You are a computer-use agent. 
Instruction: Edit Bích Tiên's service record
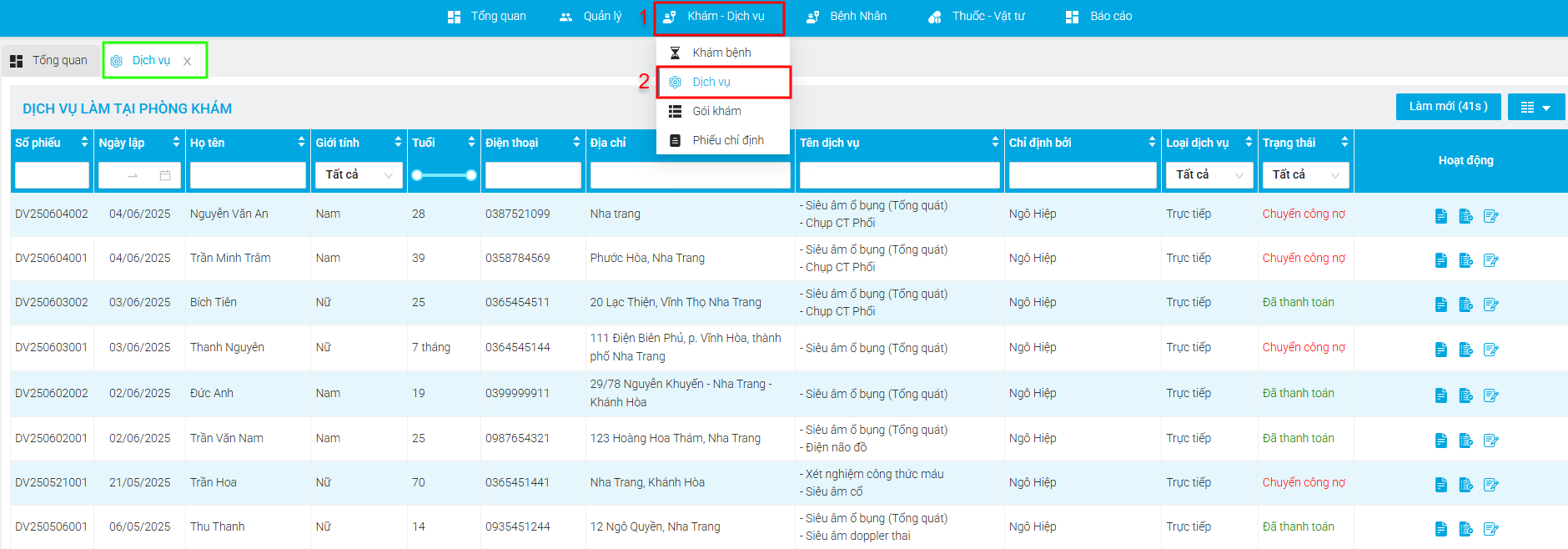point(1491,305)
